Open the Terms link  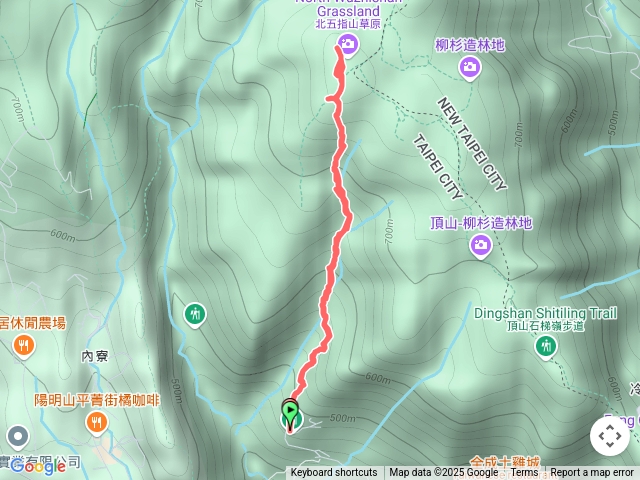click(524, 473)
